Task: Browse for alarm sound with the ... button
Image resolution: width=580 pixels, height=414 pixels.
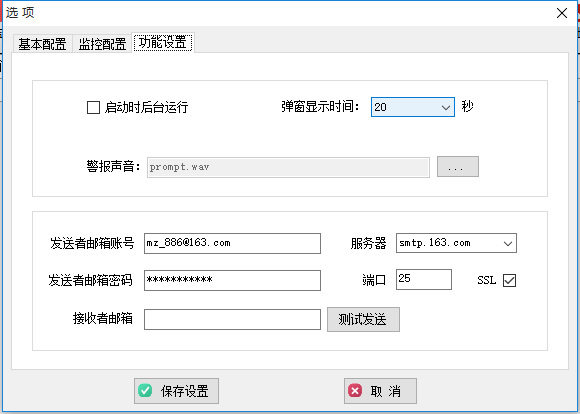Action: point(458,166)
